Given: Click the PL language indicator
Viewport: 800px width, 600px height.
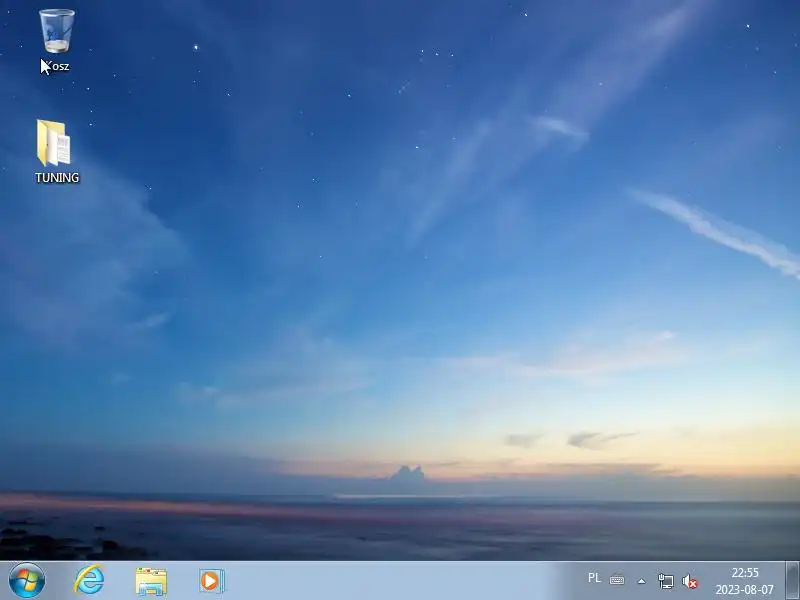Looking at the screenshot, I should tap(594, 578).
